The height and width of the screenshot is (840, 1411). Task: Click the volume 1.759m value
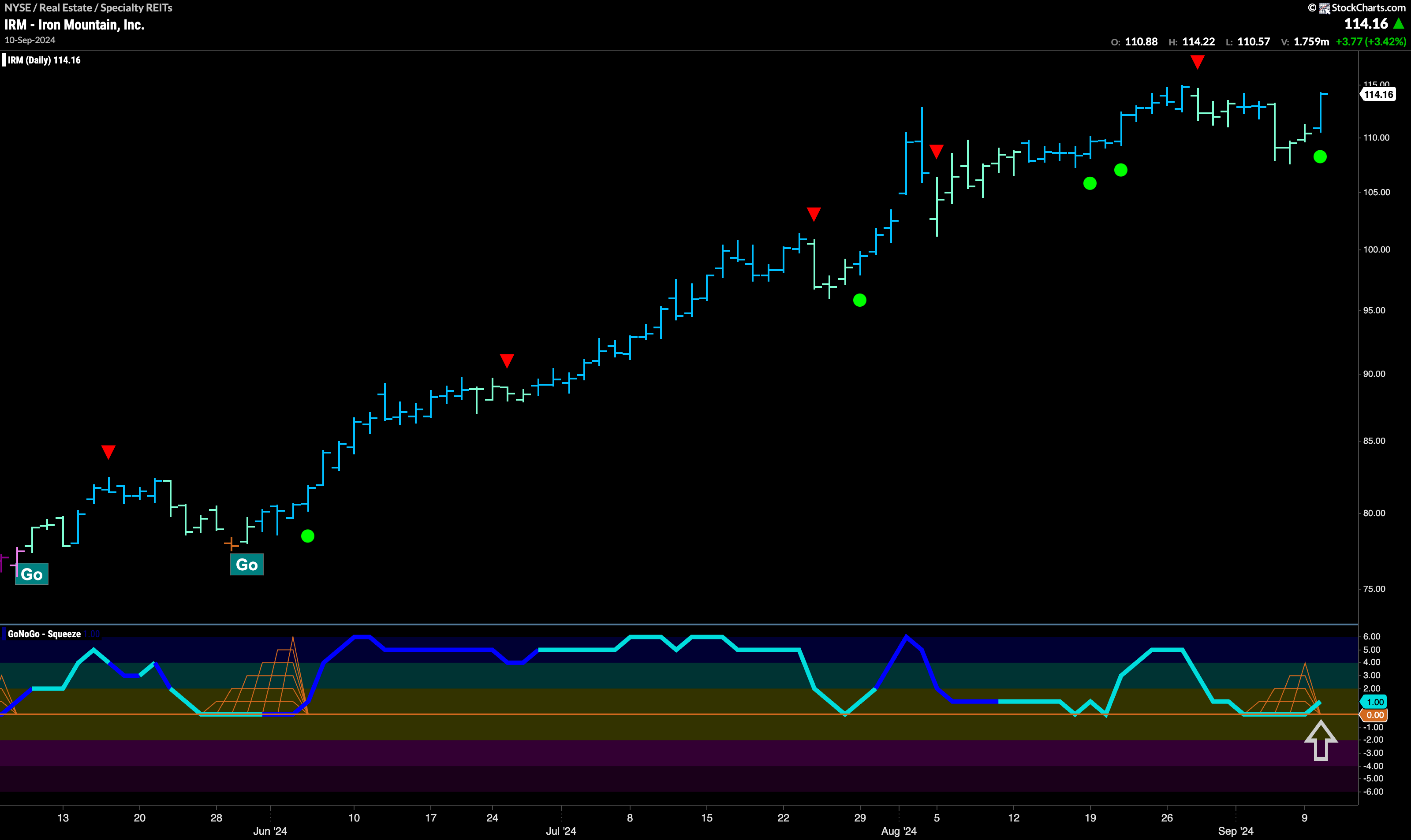click(x=1311, y=42)
